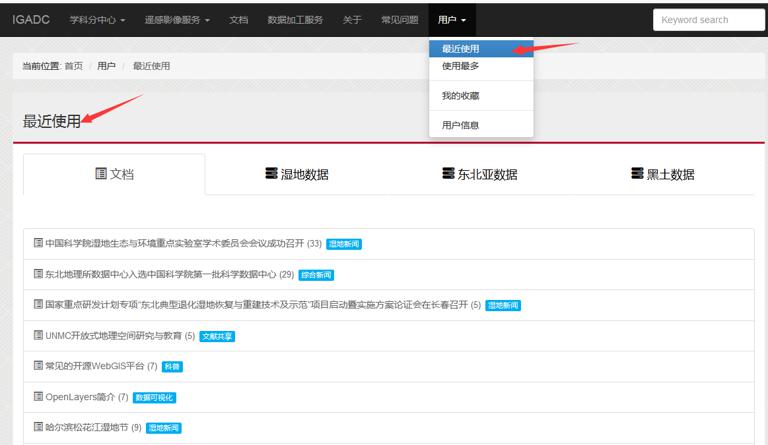Click the 数据可视化 tag label
Viewport: 768px width, 445px height.
point(154,398)
